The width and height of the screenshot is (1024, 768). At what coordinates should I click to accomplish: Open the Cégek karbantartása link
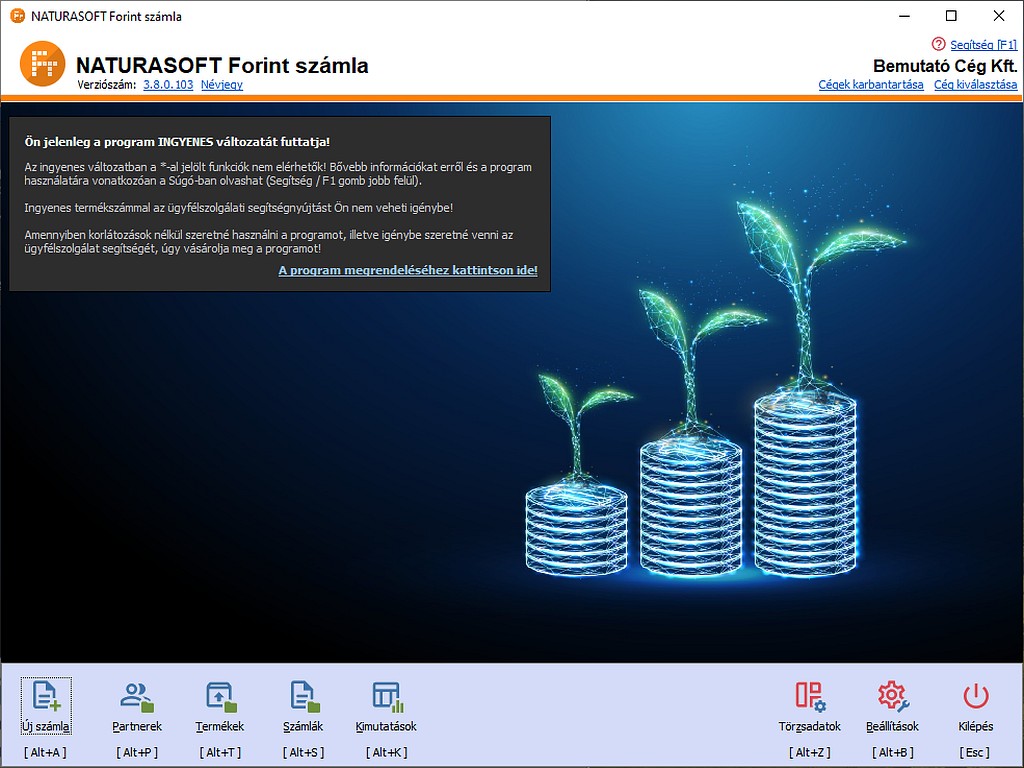pos(870,85)
